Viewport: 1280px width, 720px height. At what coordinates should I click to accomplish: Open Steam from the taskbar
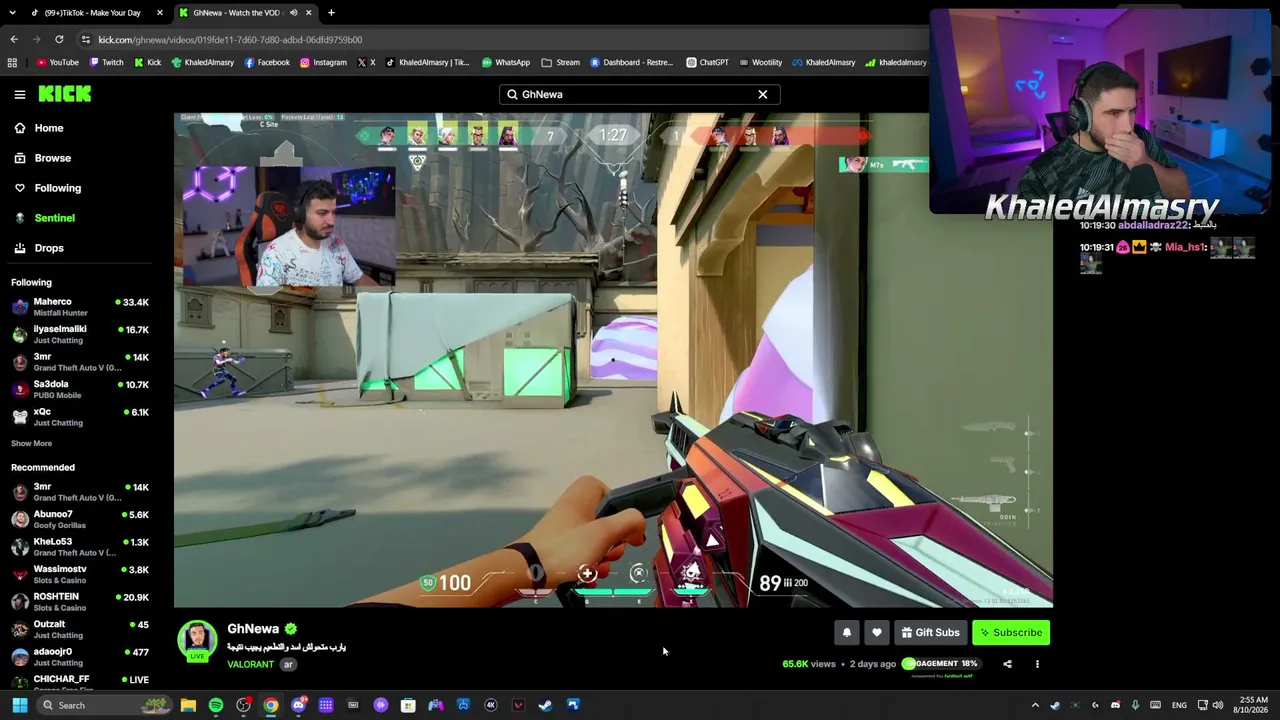(x=545, y=705)
